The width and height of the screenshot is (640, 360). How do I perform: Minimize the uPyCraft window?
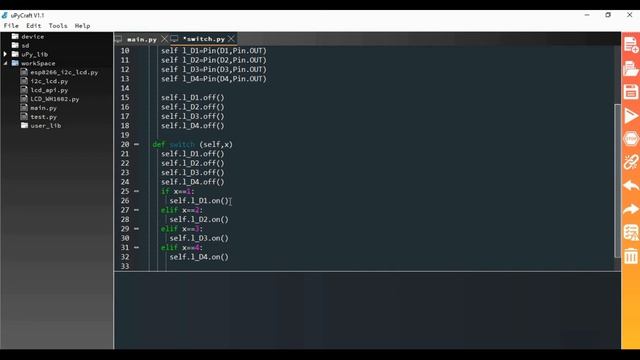tap(587, 15)
